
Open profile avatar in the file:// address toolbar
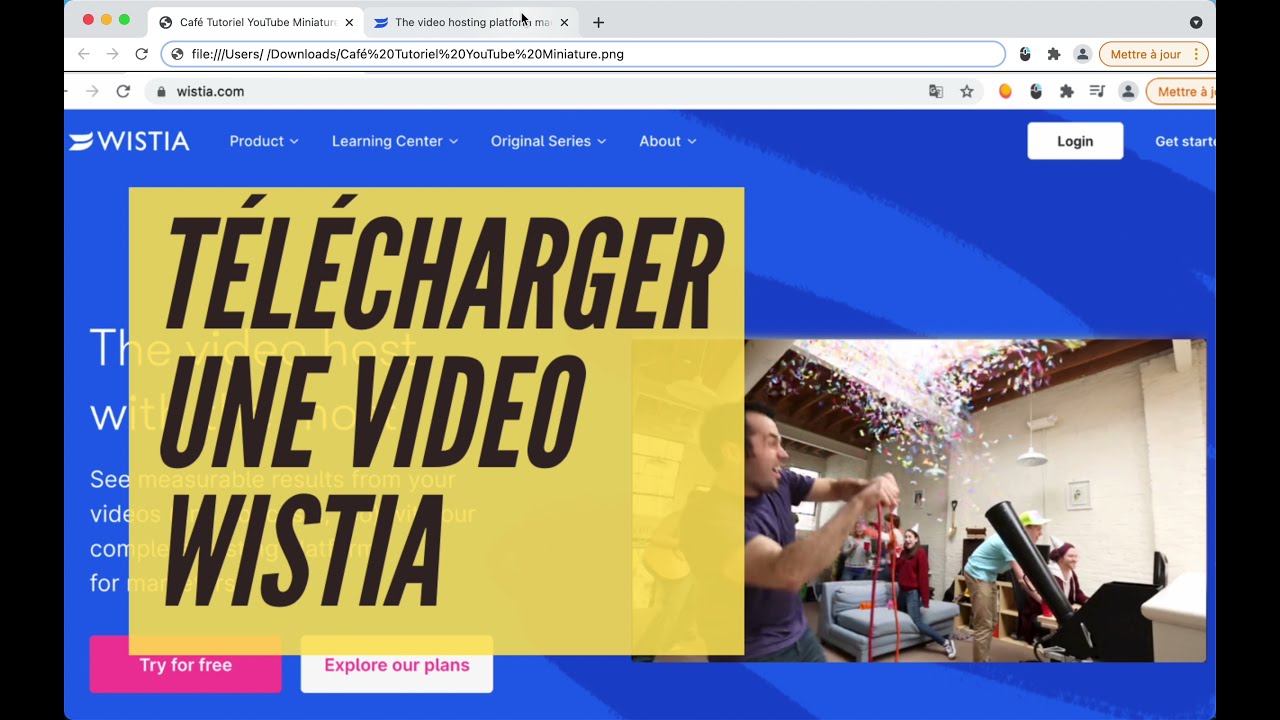1082,54
